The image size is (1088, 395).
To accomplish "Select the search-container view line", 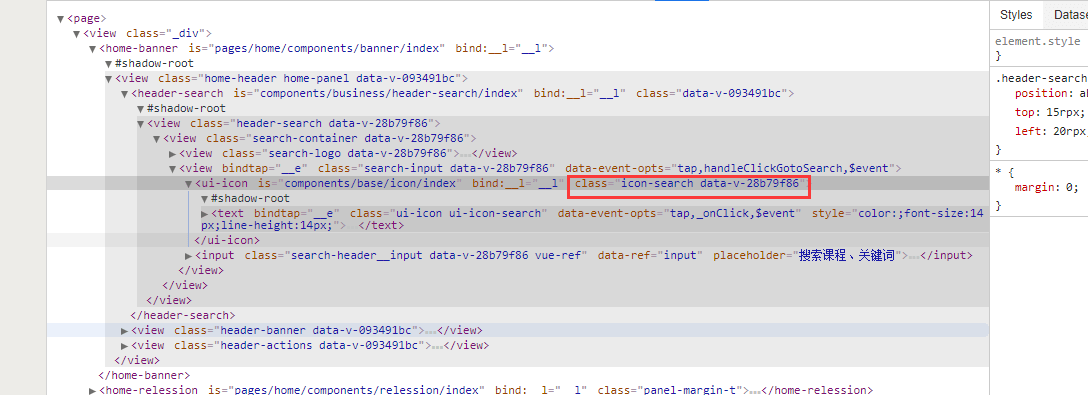I will pyautogui.click(x=319, y=138).
